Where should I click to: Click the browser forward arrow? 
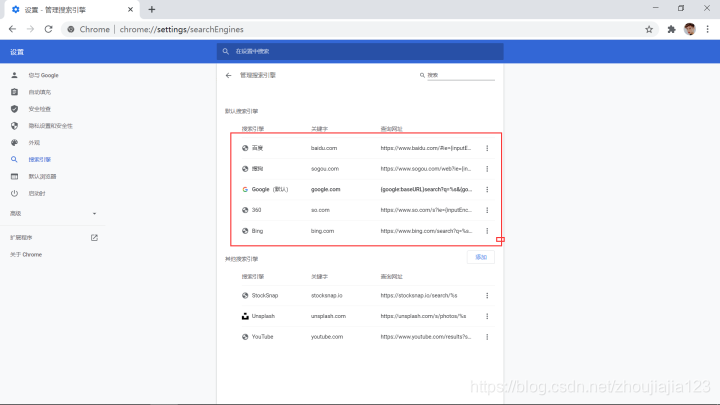click(x=30, y=29)
